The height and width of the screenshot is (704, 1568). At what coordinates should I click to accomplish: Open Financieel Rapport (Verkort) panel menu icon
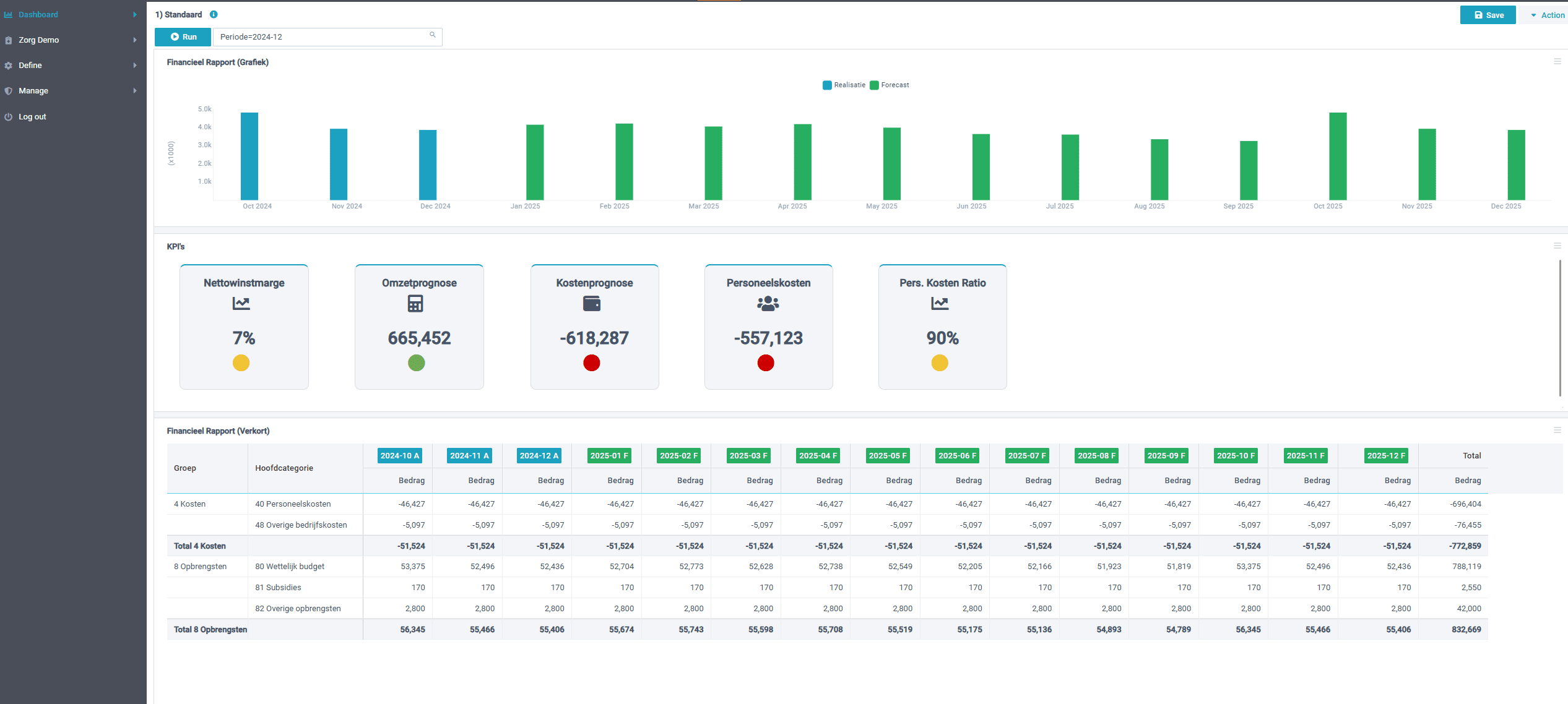1557,430
